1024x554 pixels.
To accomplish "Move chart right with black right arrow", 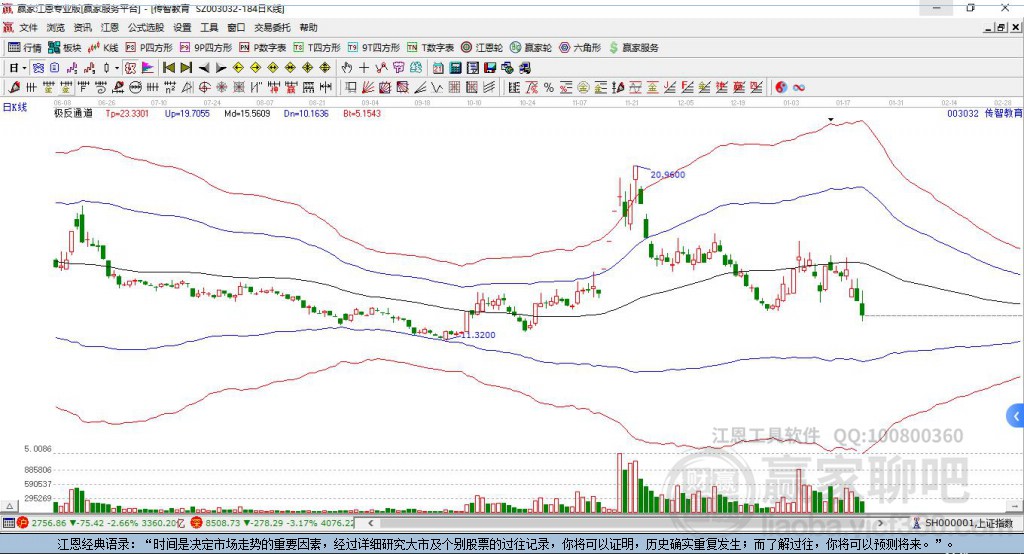I will [x=221, y=68].
